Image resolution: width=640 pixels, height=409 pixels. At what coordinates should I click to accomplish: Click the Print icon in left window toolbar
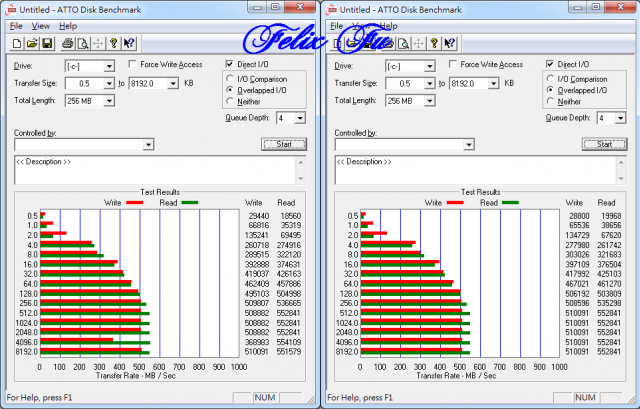(x=67, y=43)
